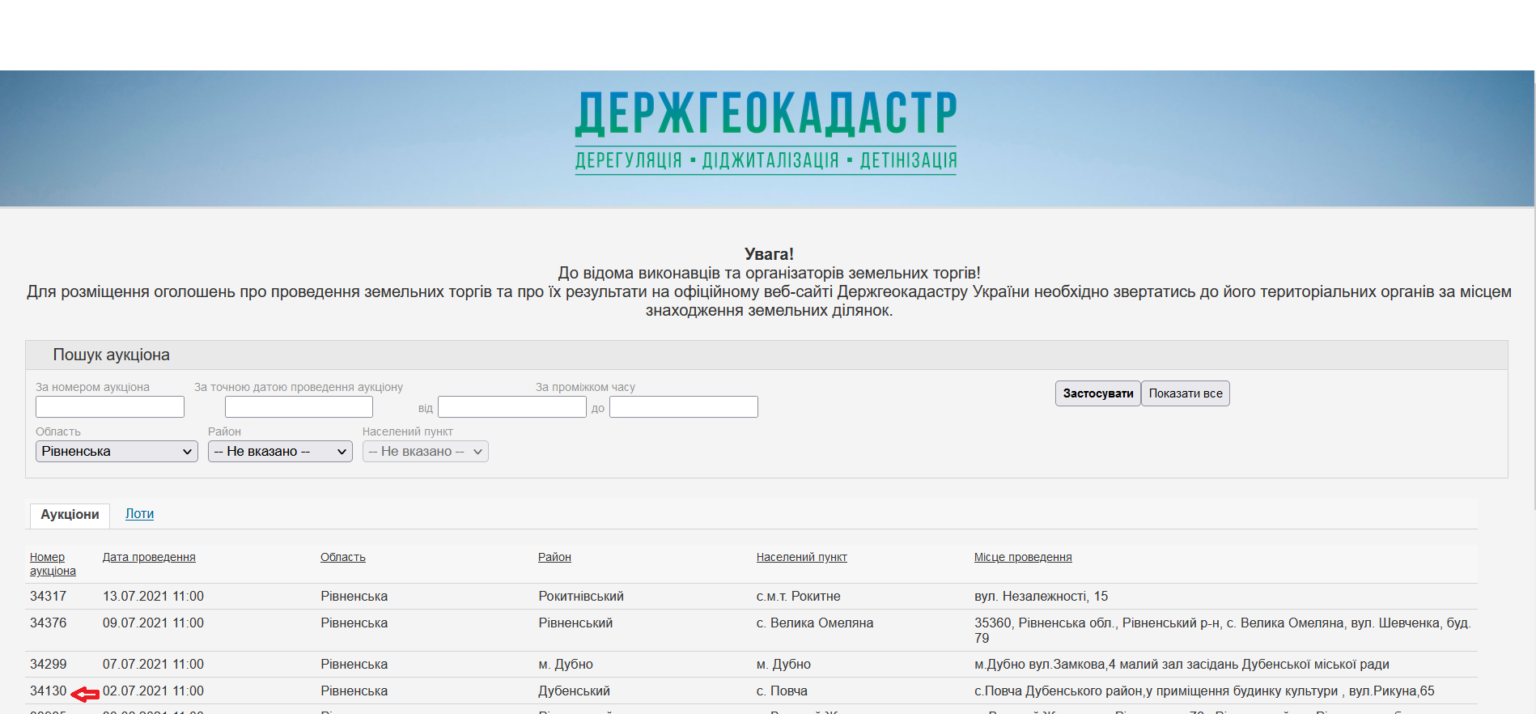The width and height of the screenshot is (1536, 714).
Task: Click the Показати все button
Action: [1185, 394]
